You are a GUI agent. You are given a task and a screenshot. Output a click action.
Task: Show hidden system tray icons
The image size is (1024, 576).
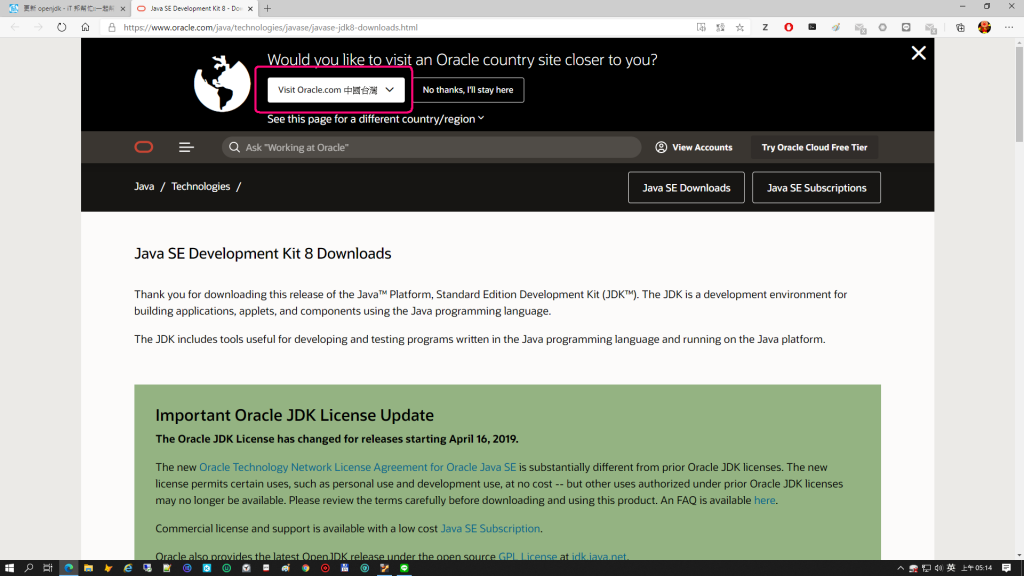[901, 568]
